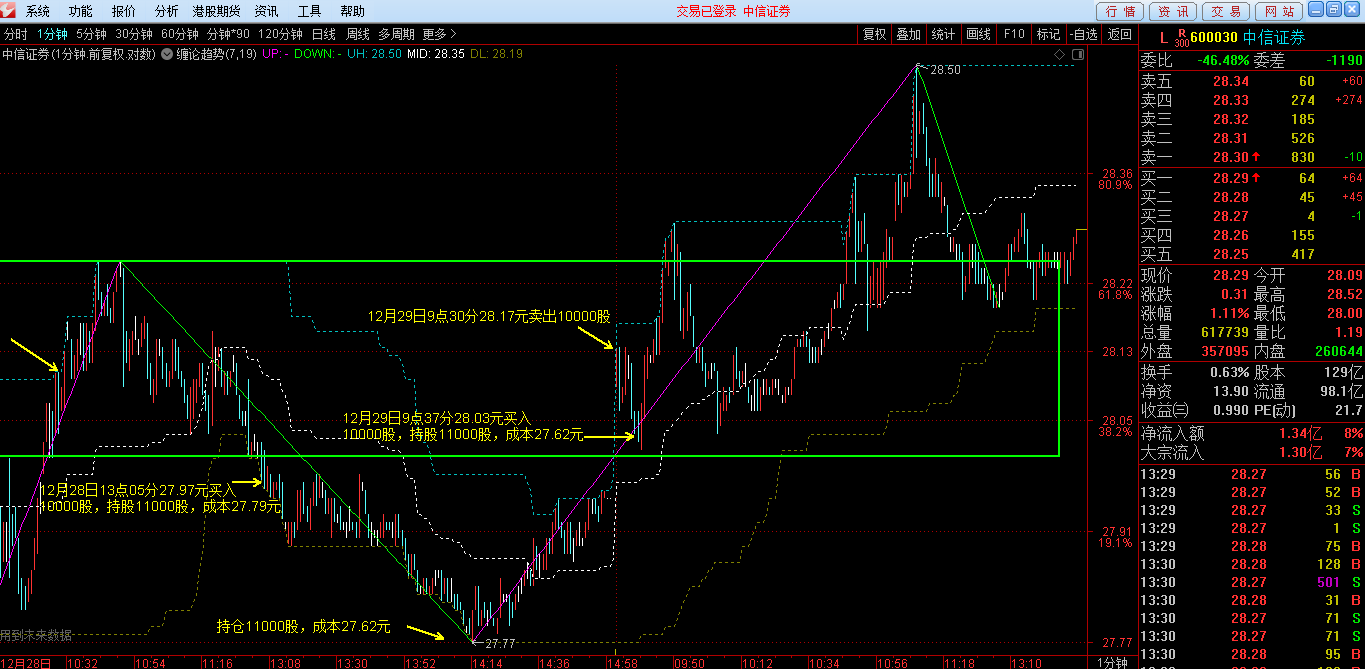Click the 卖一 price 28.30
Screen dimensions: 1365x669
pos(1231,157)
